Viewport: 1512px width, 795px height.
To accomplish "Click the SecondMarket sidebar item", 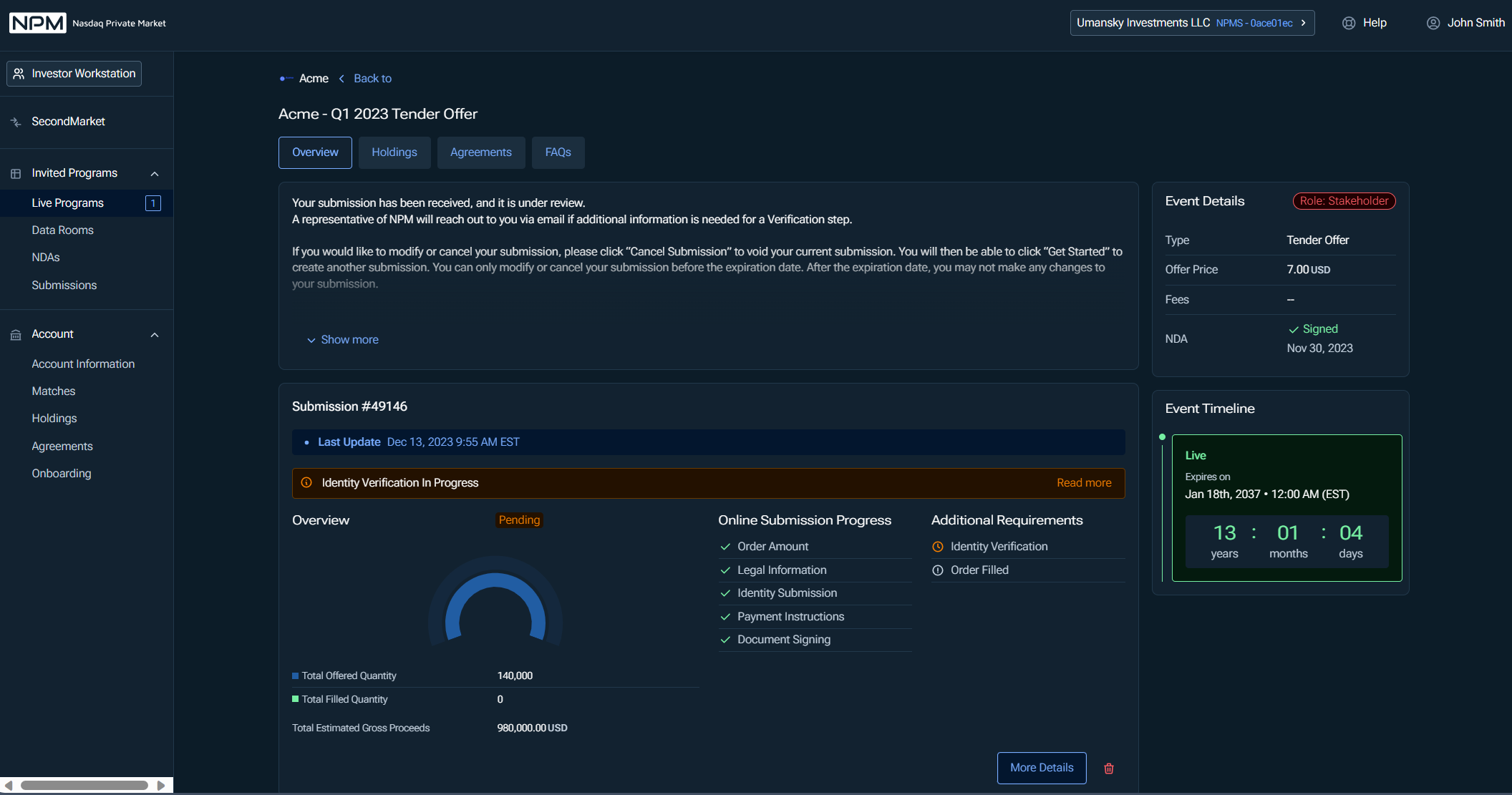I will pos(68,122).
